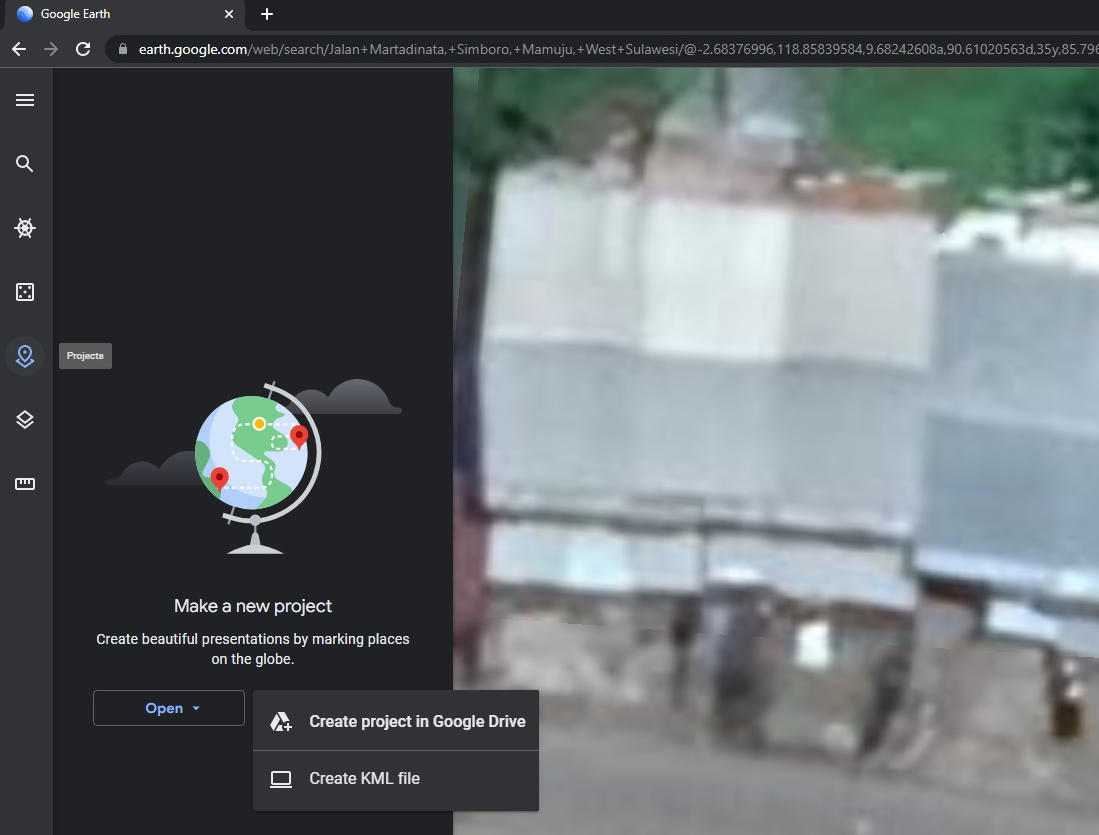
Task: Go back in browser history
Action: 19,49
